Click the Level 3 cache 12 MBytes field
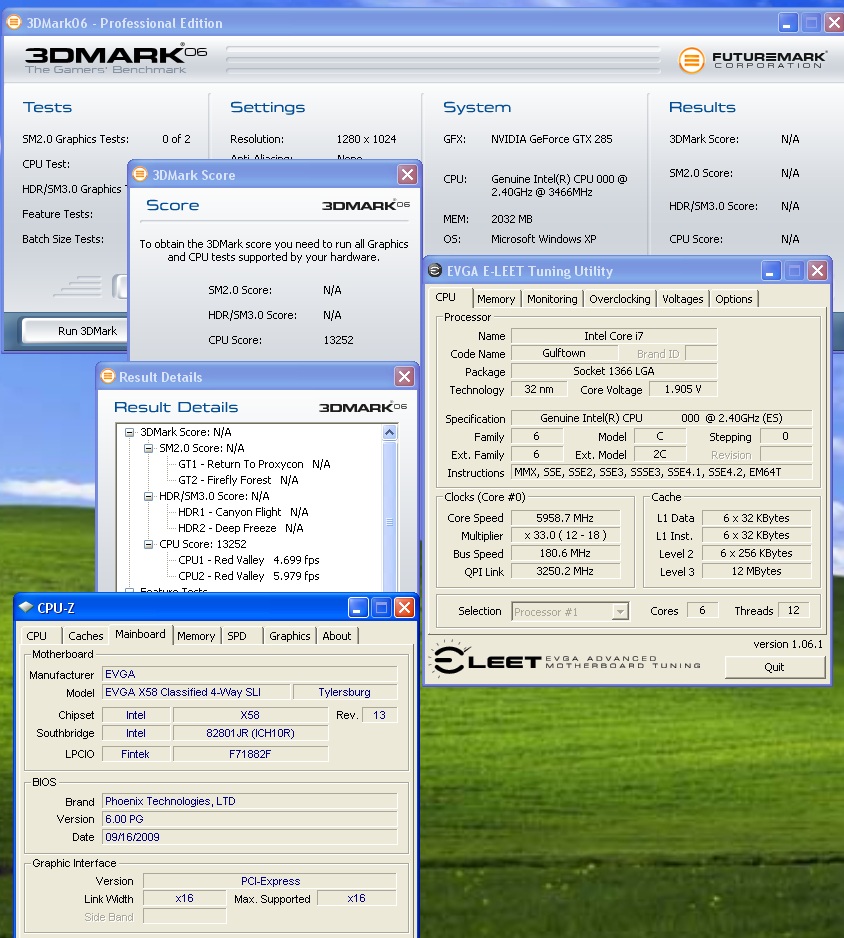 (x=756, y=571)
